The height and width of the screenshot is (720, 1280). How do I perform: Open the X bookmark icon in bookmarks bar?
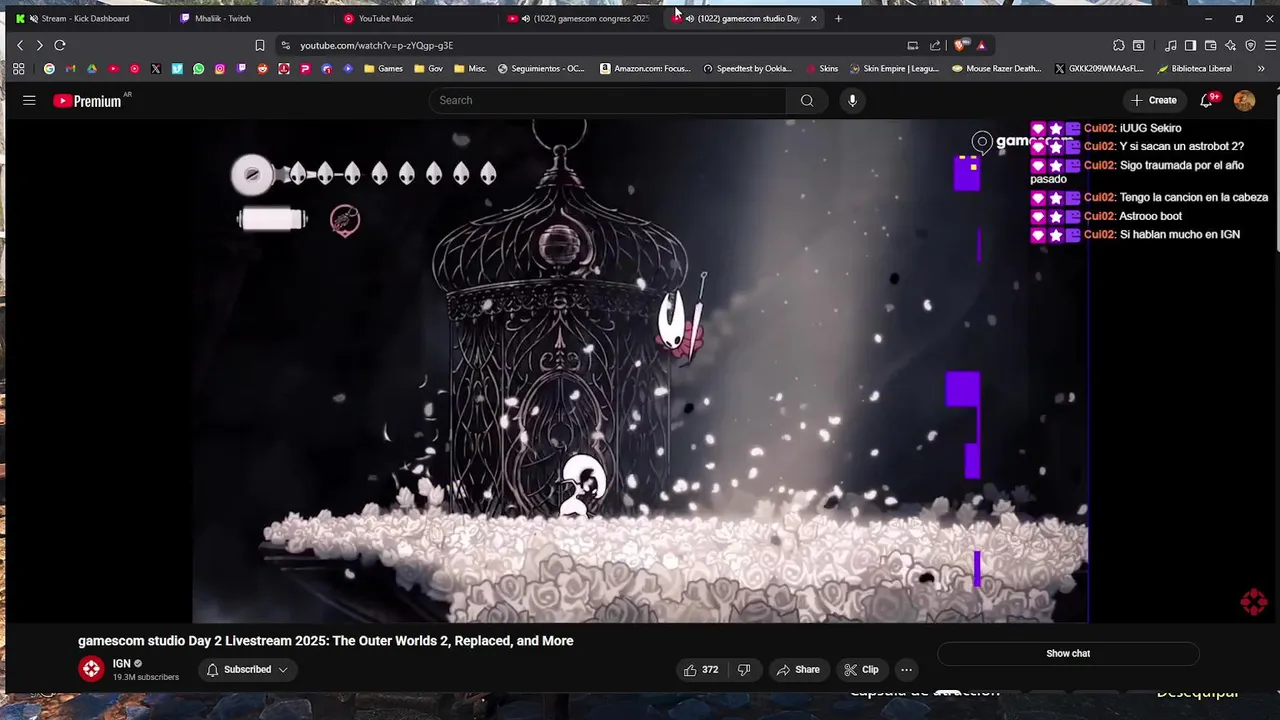point(156,69)
